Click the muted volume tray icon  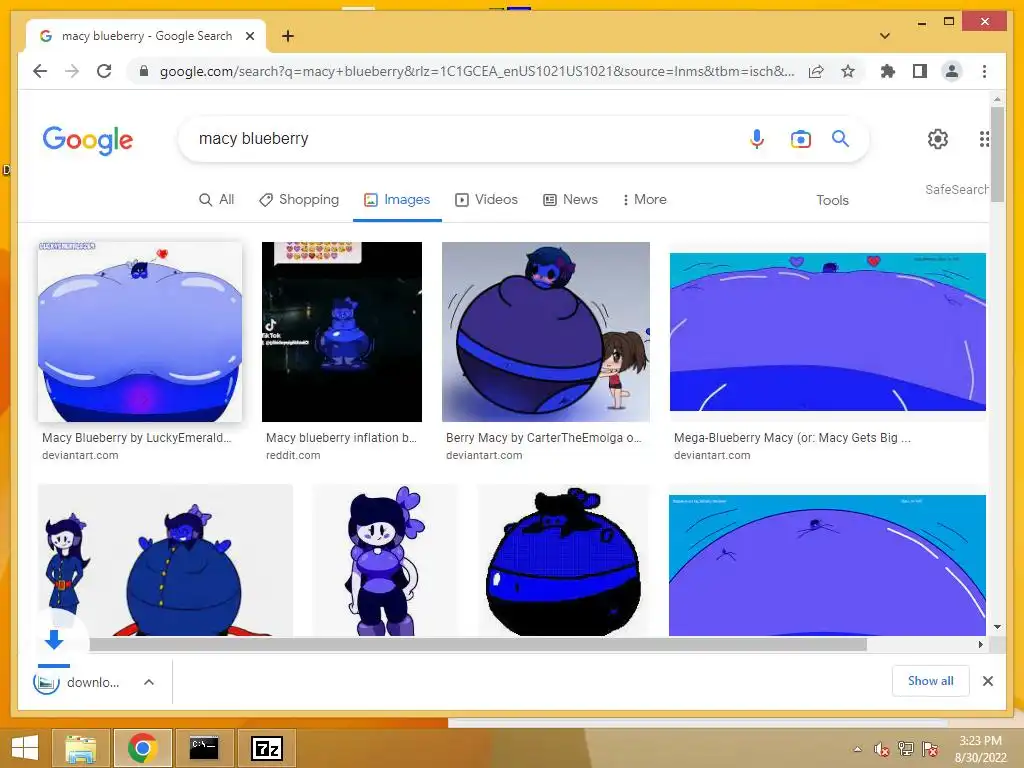(x=882, y=749)
